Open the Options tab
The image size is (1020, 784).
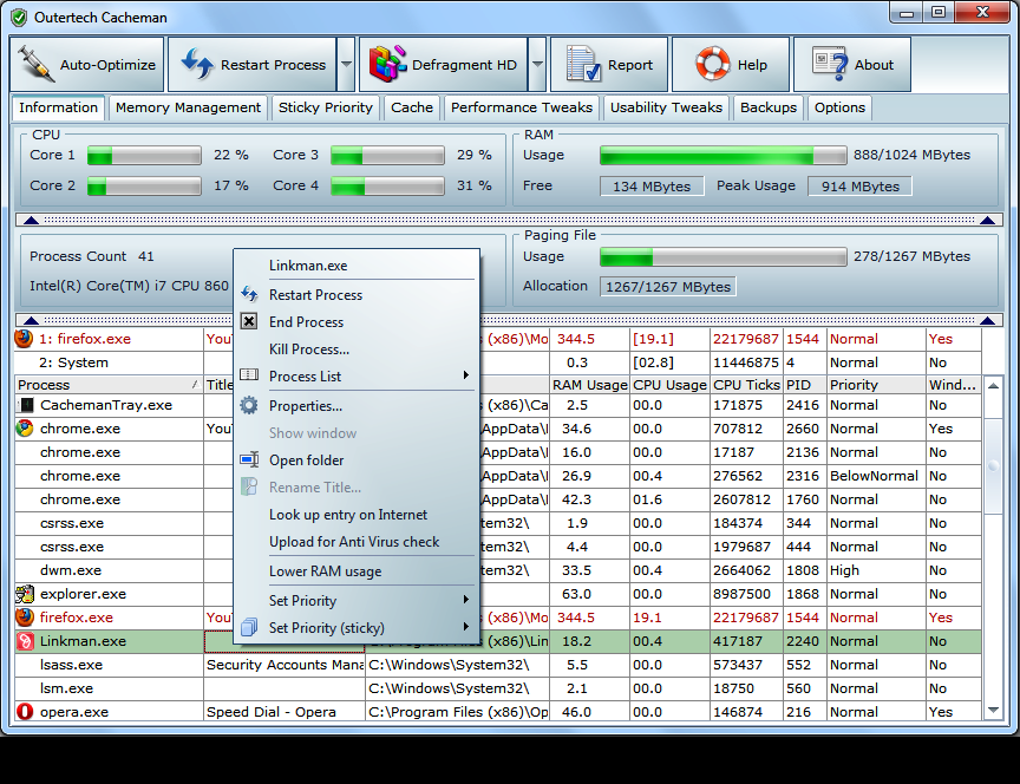(840, 108)
